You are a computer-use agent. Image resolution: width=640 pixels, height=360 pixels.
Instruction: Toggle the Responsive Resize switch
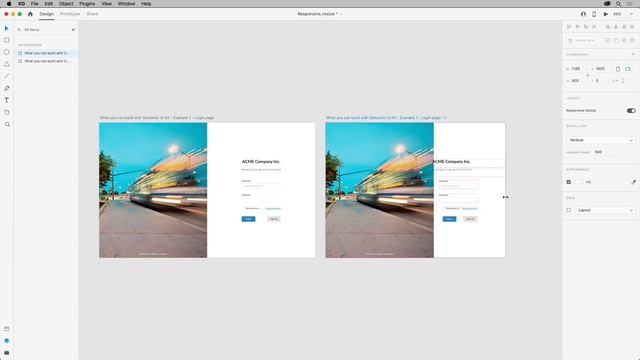tap(631, 111)
